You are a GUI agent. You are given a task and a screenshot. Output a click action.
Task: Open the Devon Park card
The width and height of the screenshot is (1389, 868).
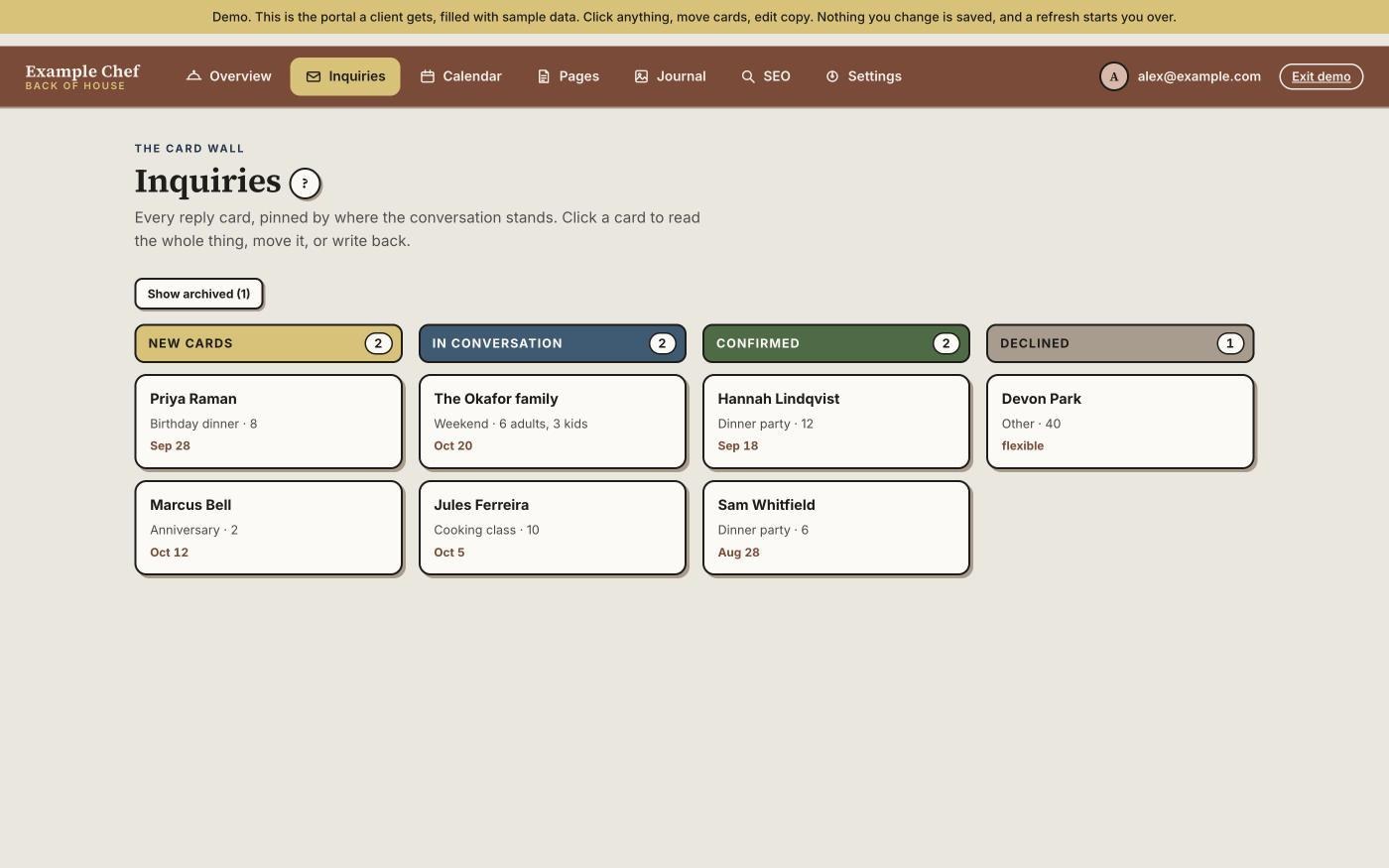click(x=1119, y=422)
